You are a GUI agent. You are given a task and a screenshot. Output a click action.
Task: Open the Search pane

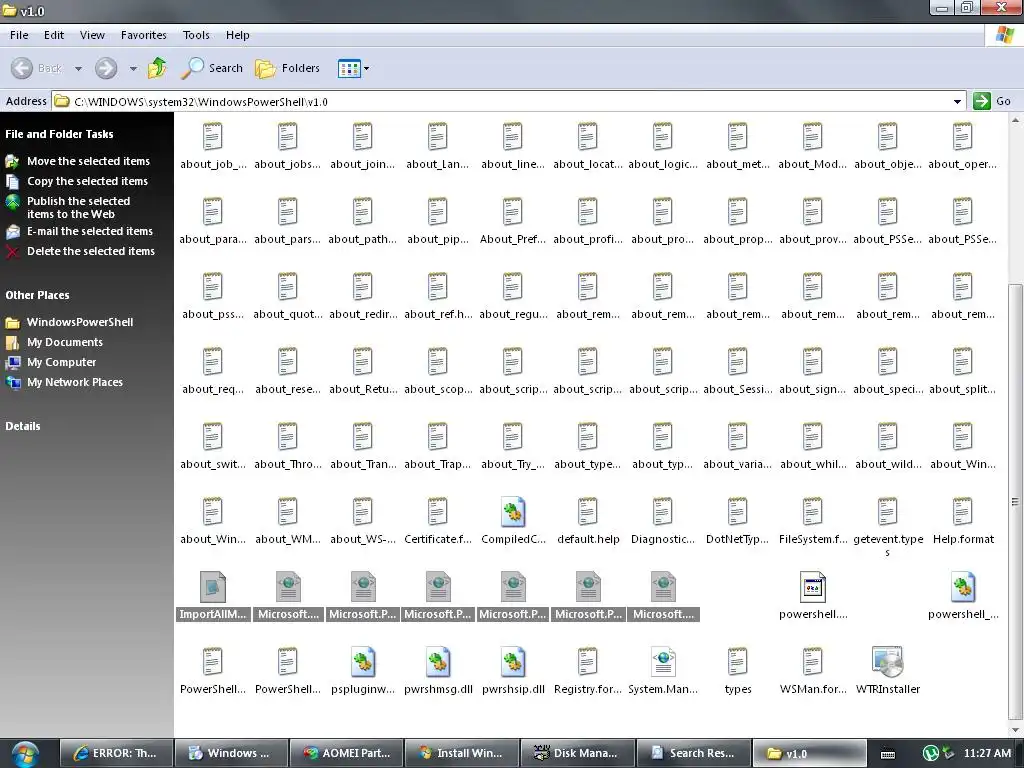[212, 68]
